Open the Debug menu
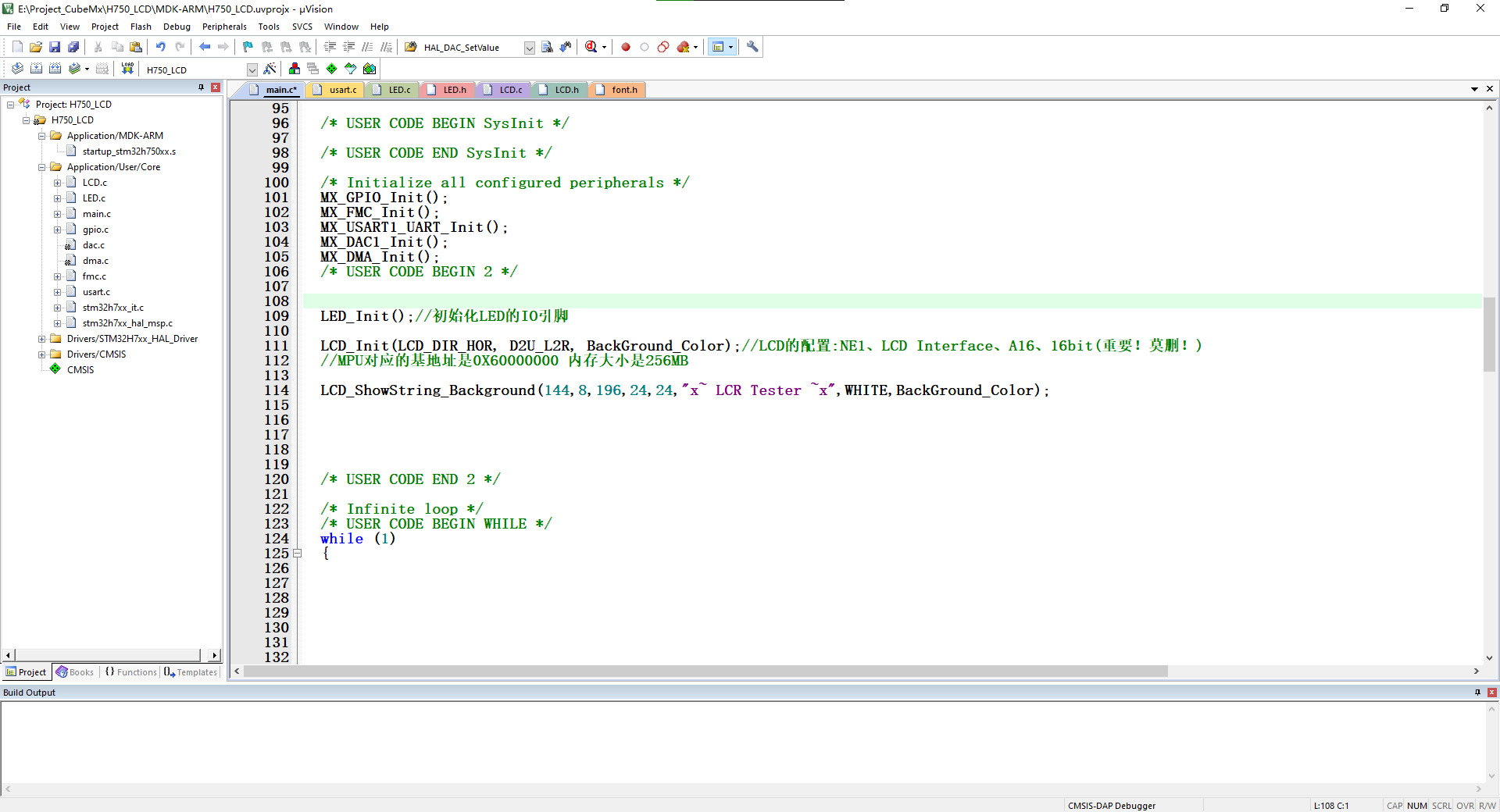The image size is (1500, 812). (x=177, y=27)
